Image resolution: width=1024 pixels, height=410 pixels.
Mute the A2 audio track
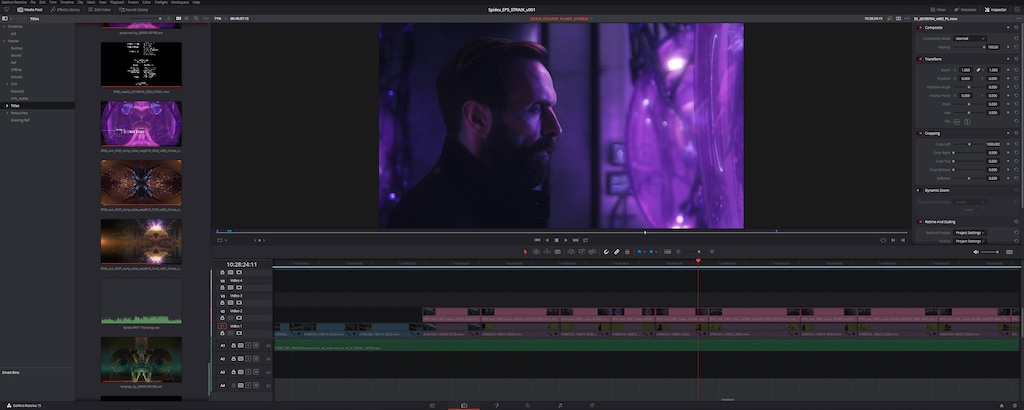(256, 359)
